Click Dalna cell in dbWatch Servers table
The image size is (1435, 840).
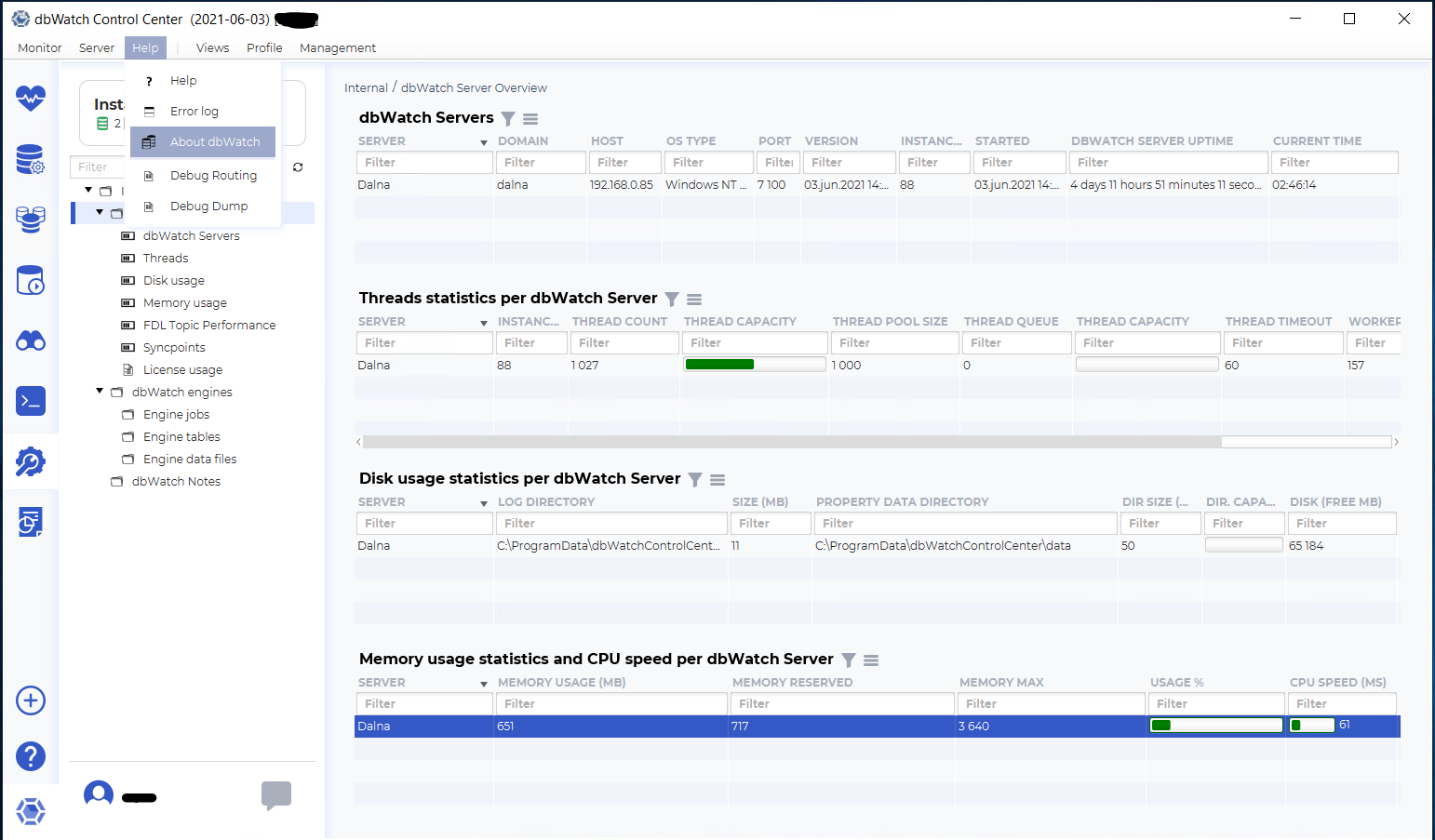click(x=374, y=185)
